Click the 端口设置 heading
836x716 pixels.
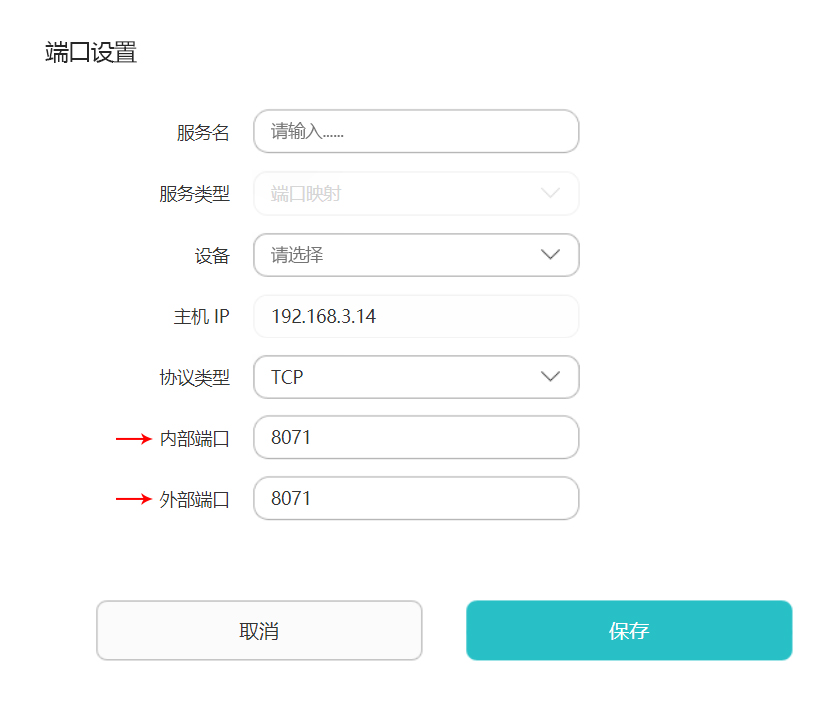point(91,53)
